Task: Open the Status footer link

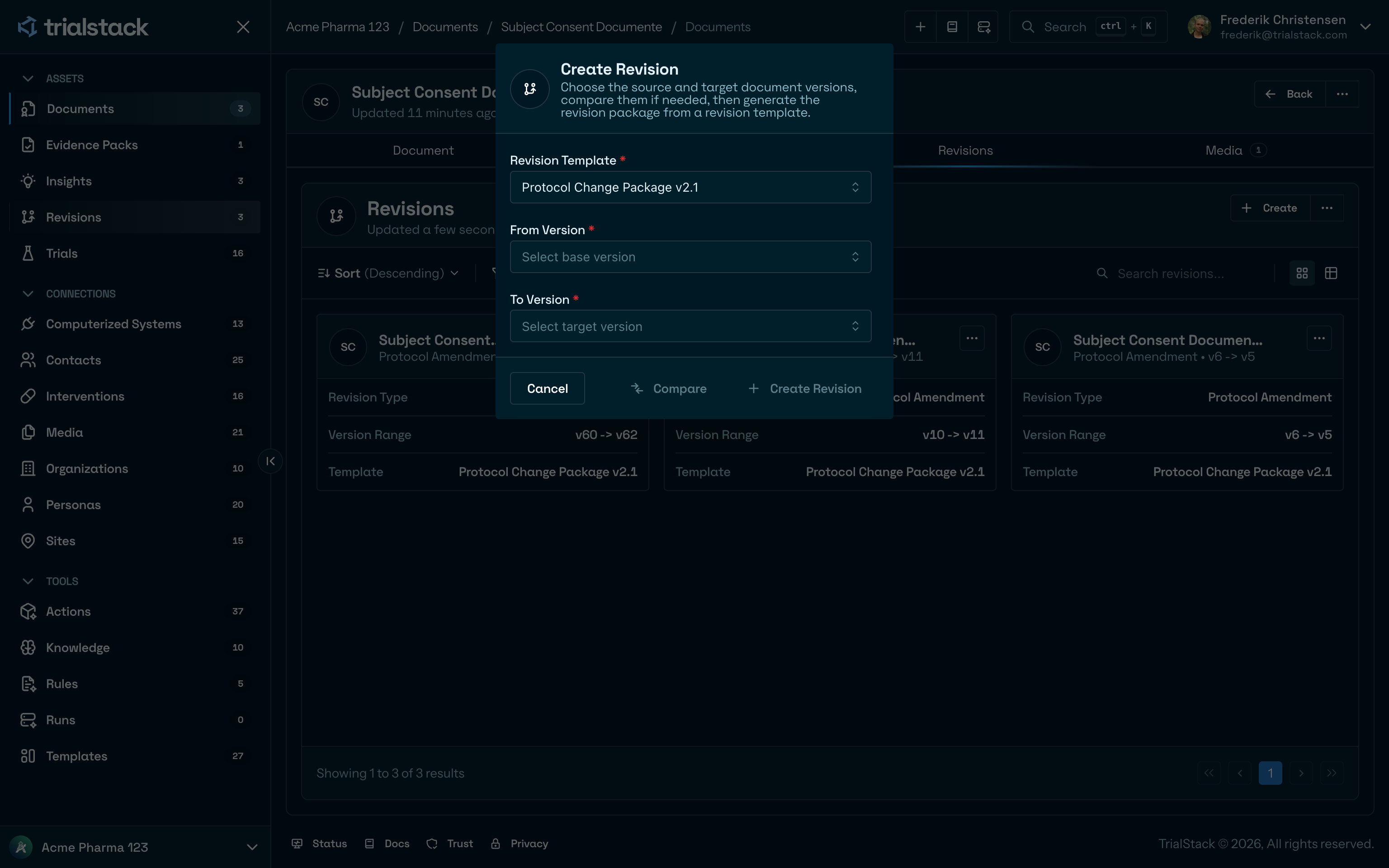Action: click(319, 843)
